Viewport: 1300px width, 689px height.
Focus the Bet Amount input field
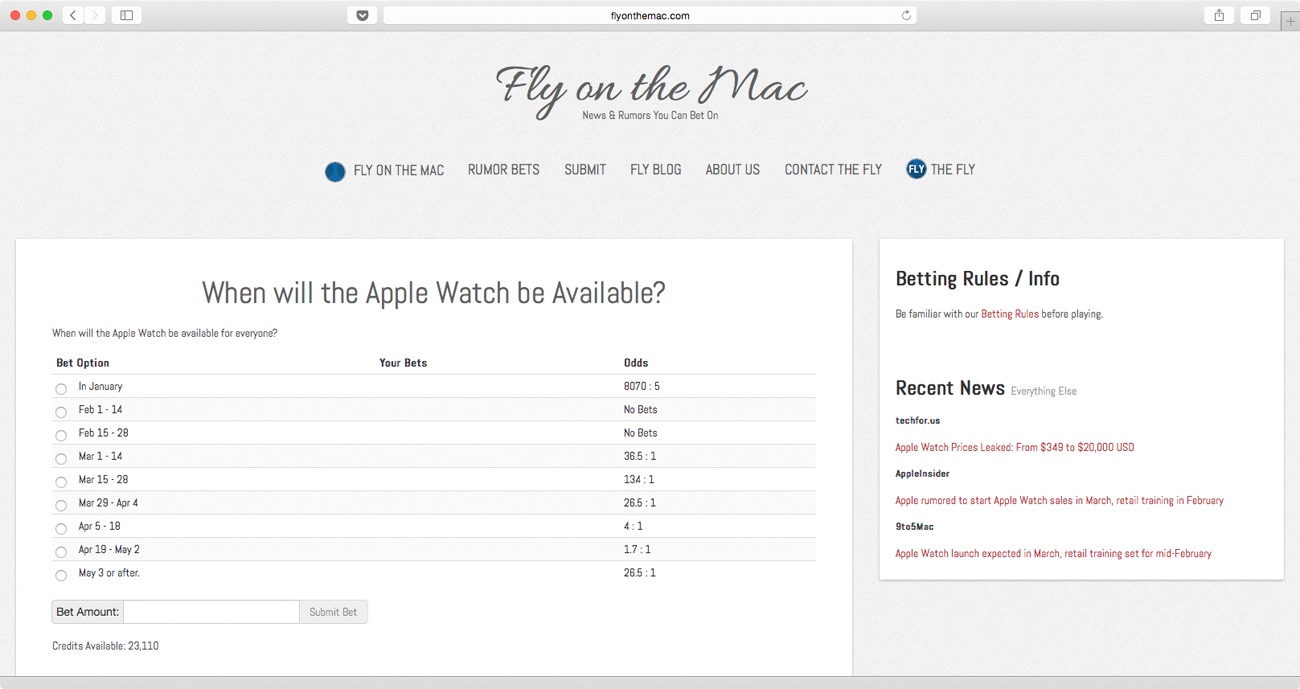211,612
